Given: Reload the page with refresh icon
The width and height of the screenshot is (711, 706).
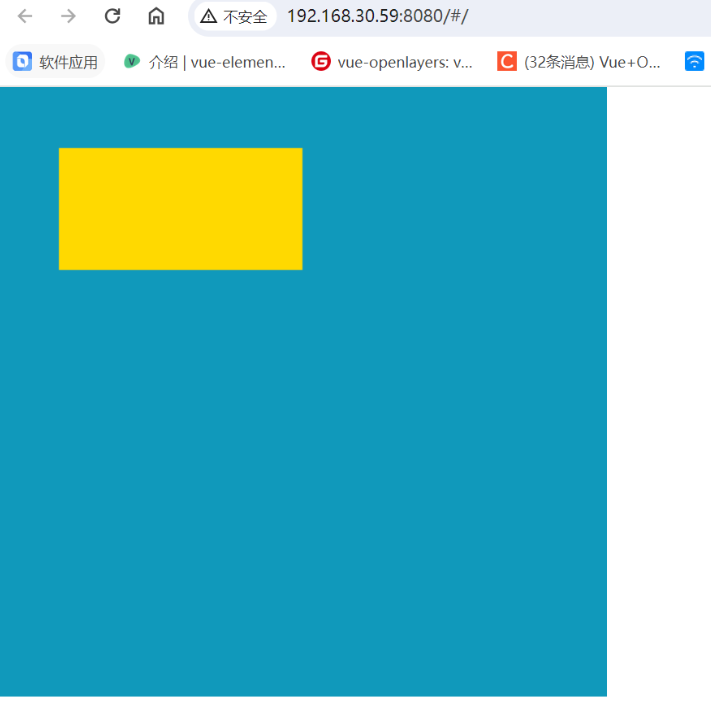Looking at the screenshot, I should [x=112, y=16].
